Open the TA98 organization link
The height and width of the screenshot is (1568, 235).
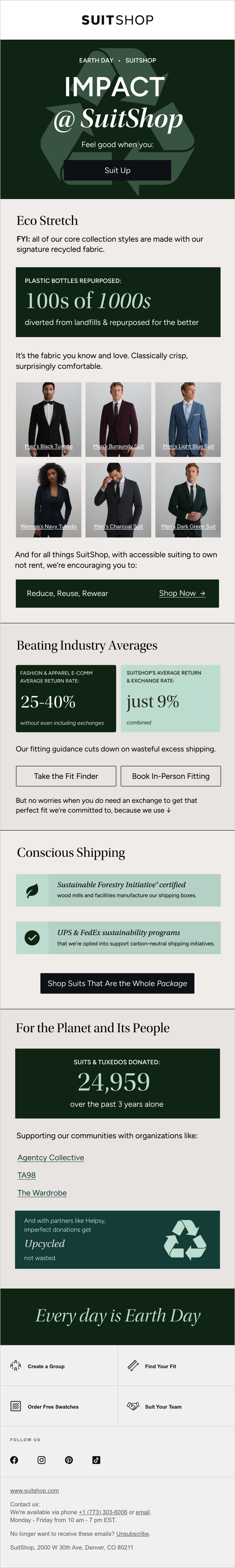point(27,1175)
